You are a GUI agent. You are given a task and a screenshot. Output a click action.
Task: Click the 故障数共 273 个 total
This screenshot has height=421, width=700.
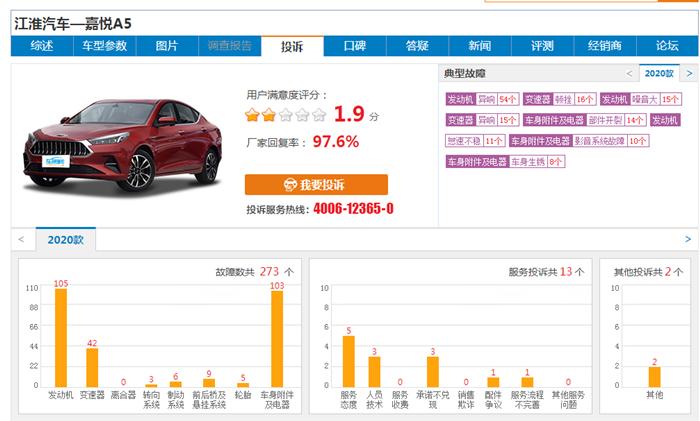click(x=254, y=272)
